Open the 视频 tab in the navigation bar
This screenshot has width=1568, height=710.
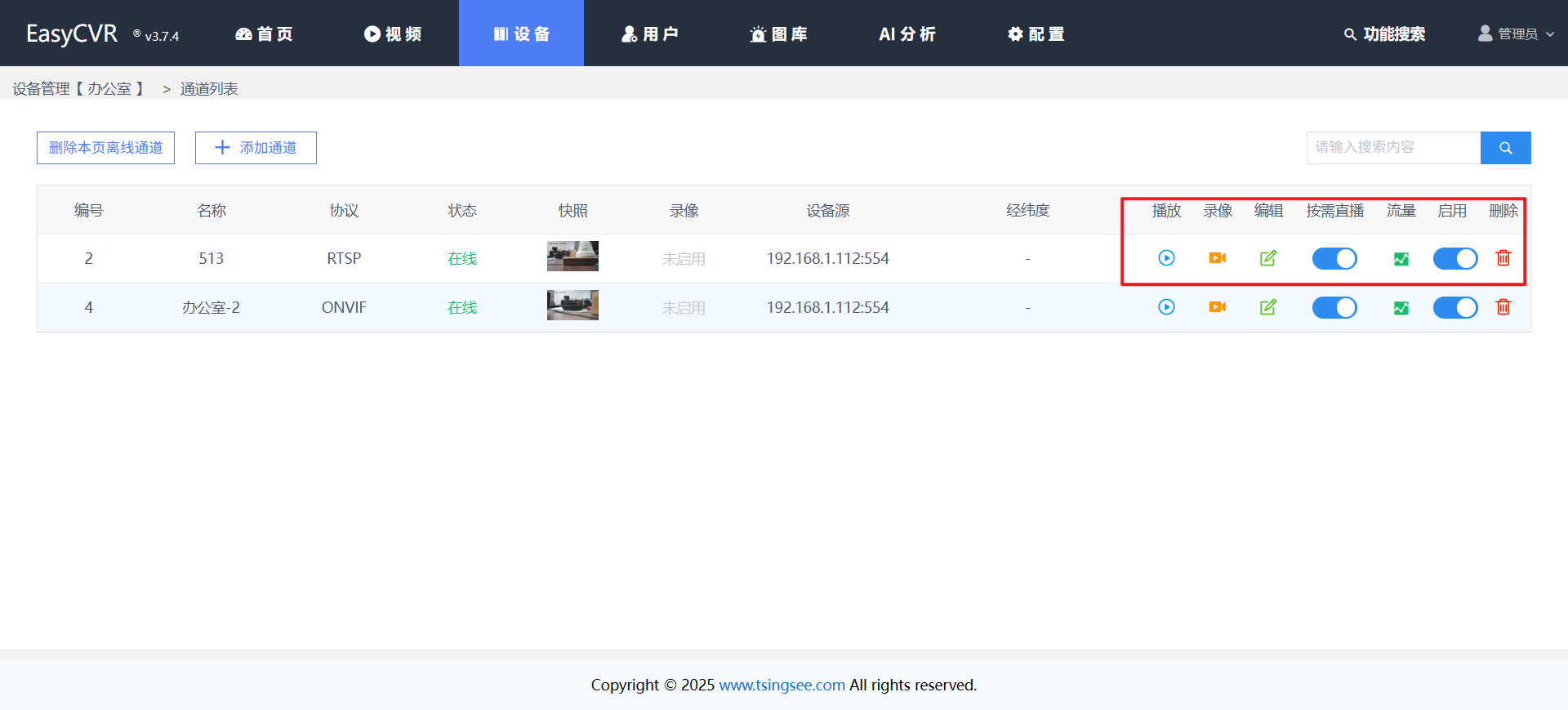pyautogui.click(x=393, y=33)
